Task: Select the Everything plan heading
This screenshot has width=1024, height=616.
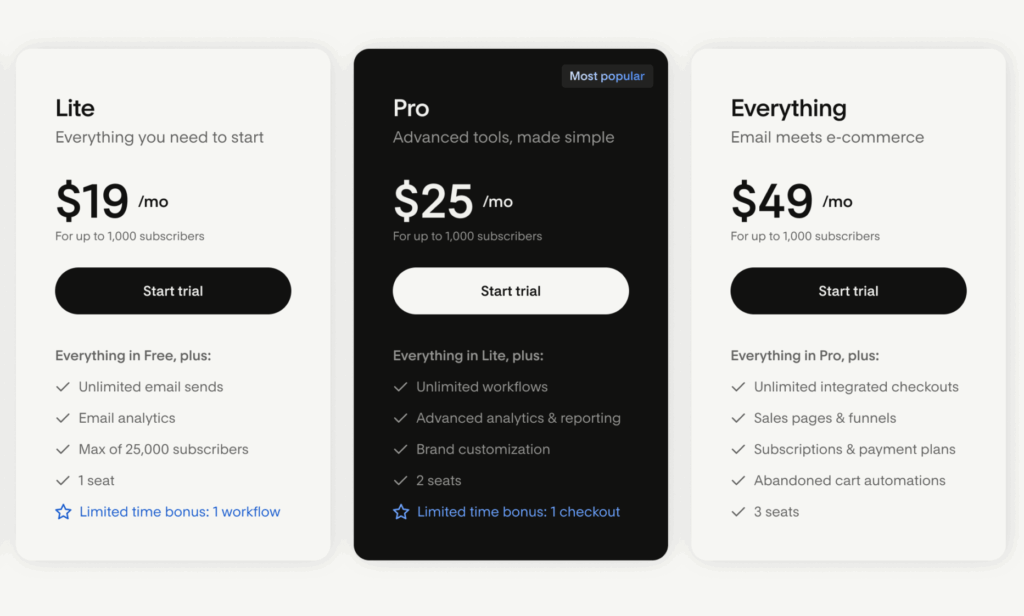Action: [x=789, y=108]
